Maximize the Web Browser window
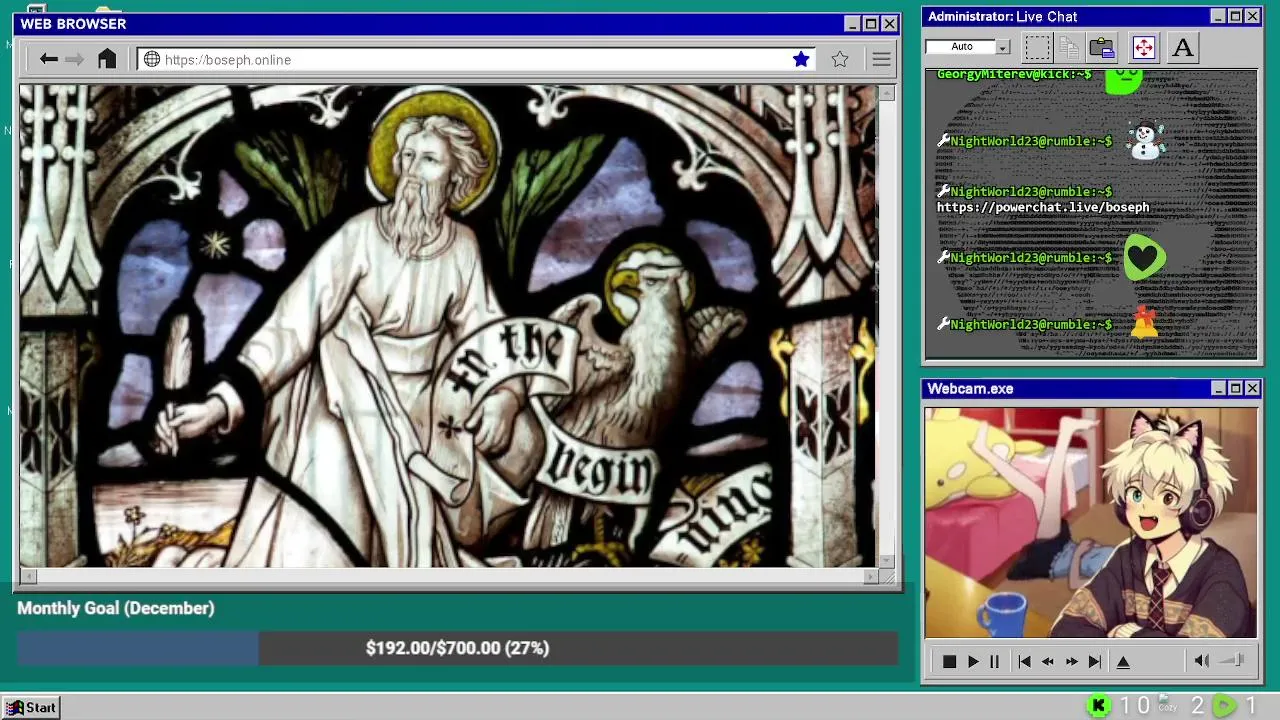 click(x=871, y=24)
